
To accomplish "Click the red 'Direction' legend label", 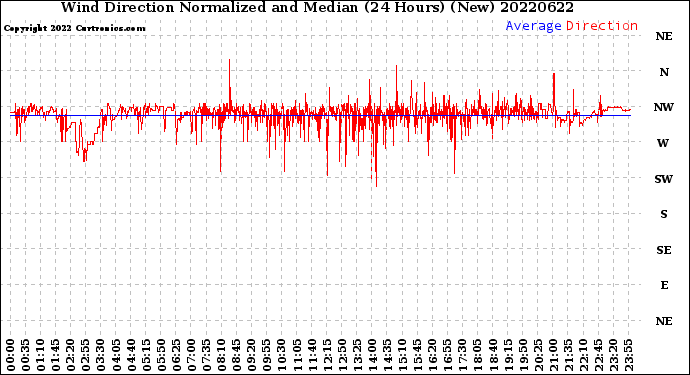I will (602, 26).
